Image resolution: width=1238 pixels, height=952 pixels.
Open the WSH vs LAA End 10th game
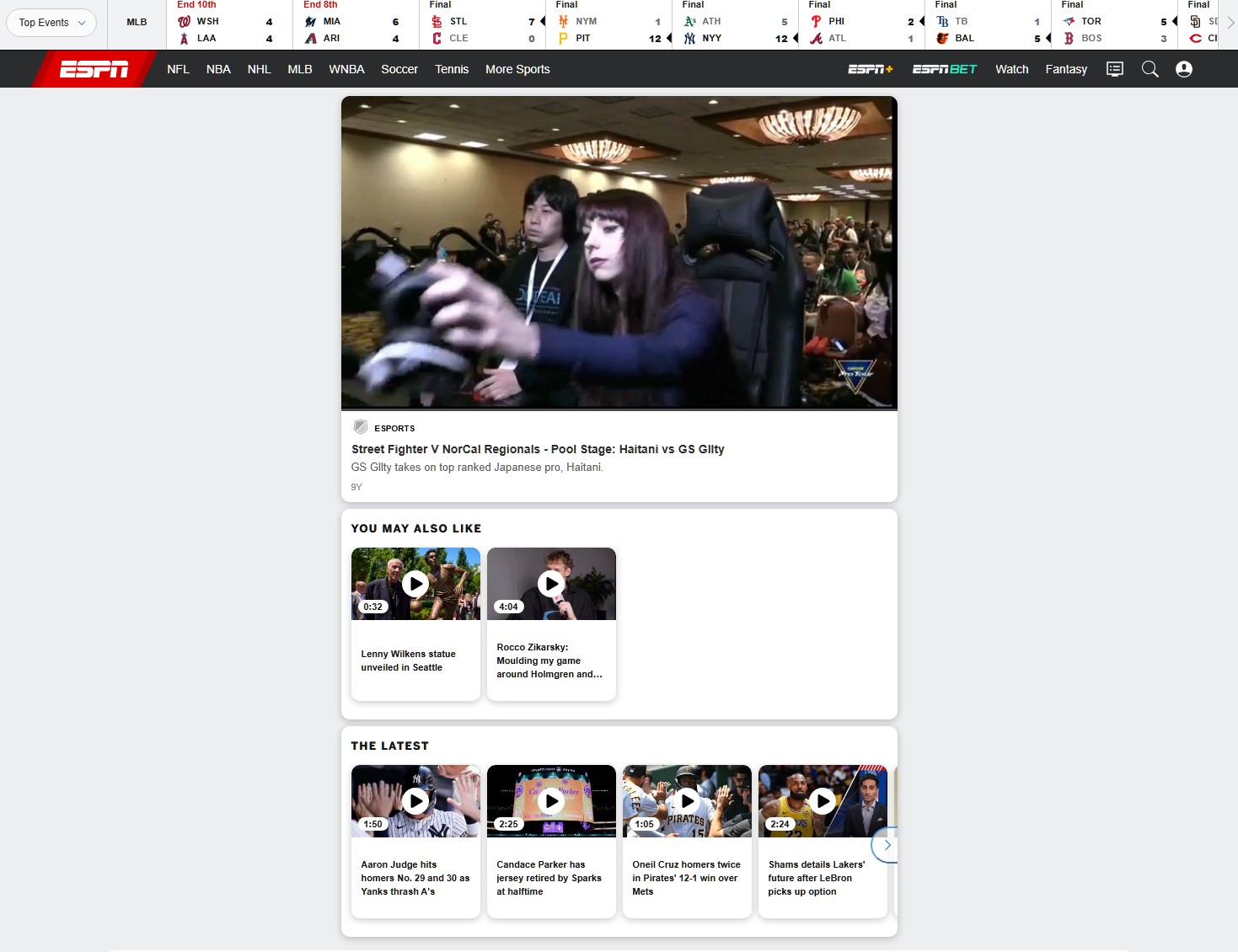pos(229,24)
